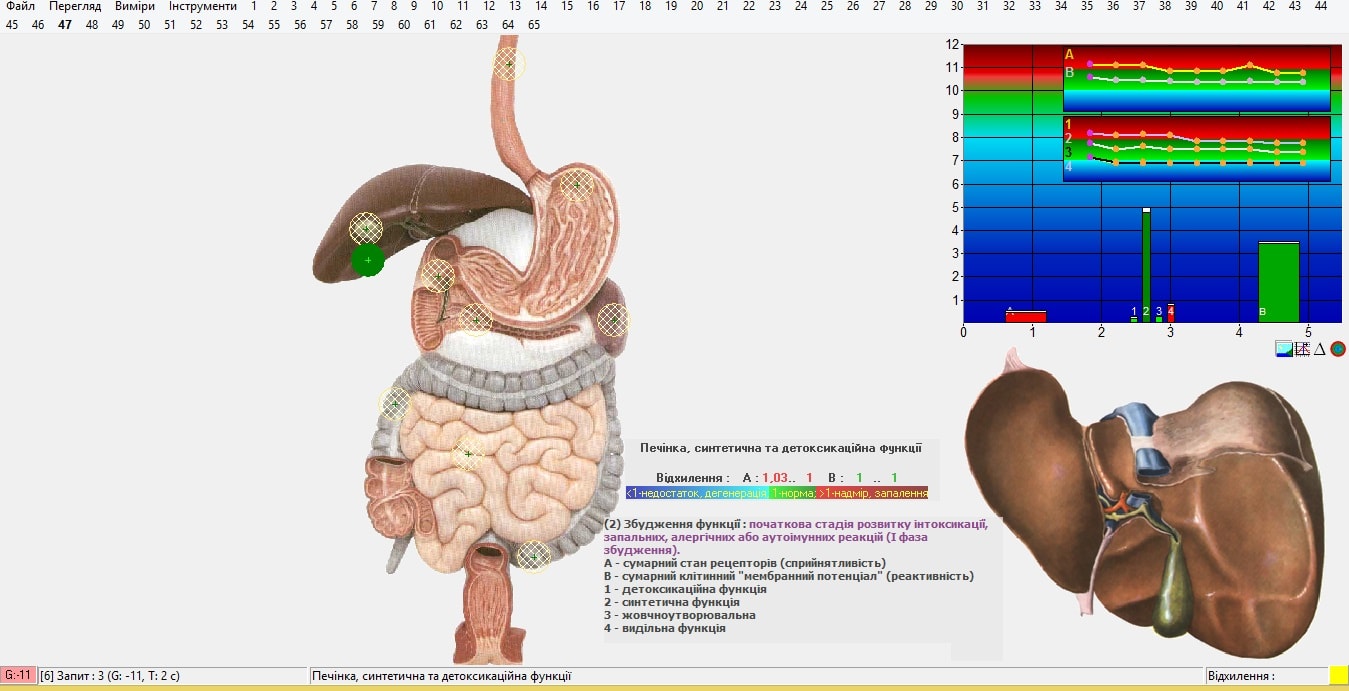Viewport: 1349px width, 691px height.
Task: Open the Інструменти menu
Action: point(203,6)
